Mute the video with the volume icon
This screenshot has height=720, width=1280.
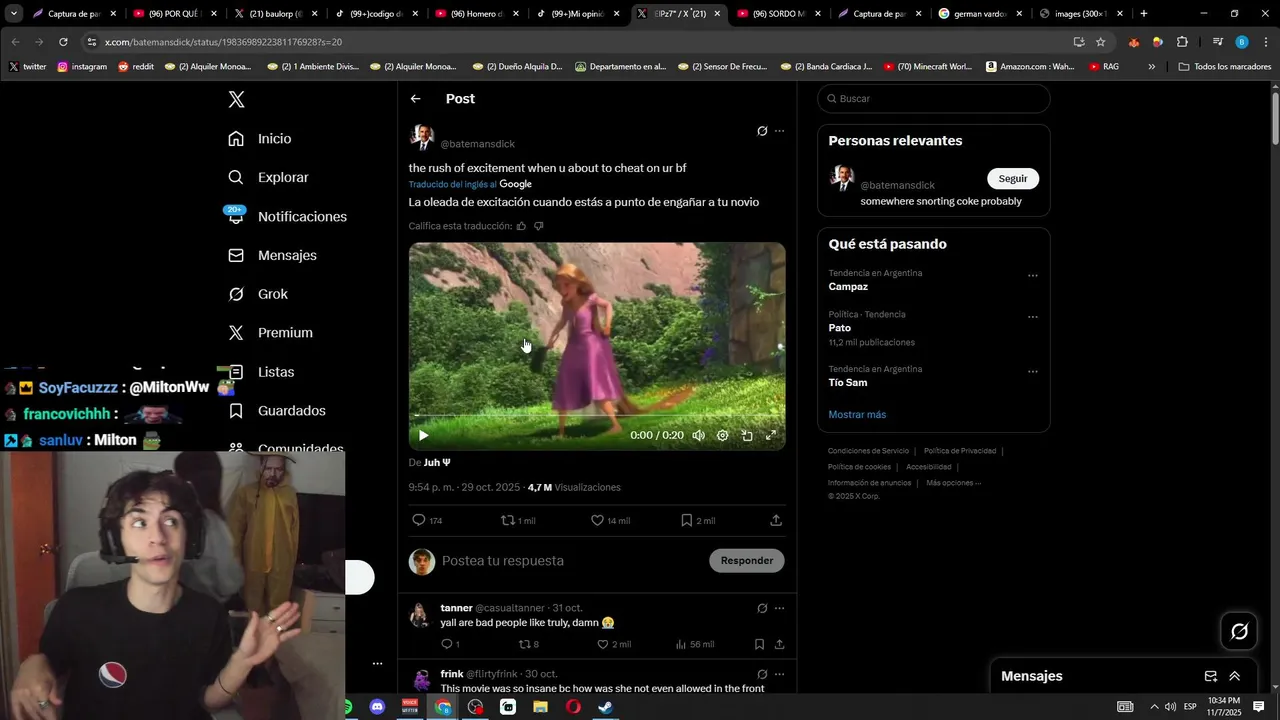[x=698, y=435]
